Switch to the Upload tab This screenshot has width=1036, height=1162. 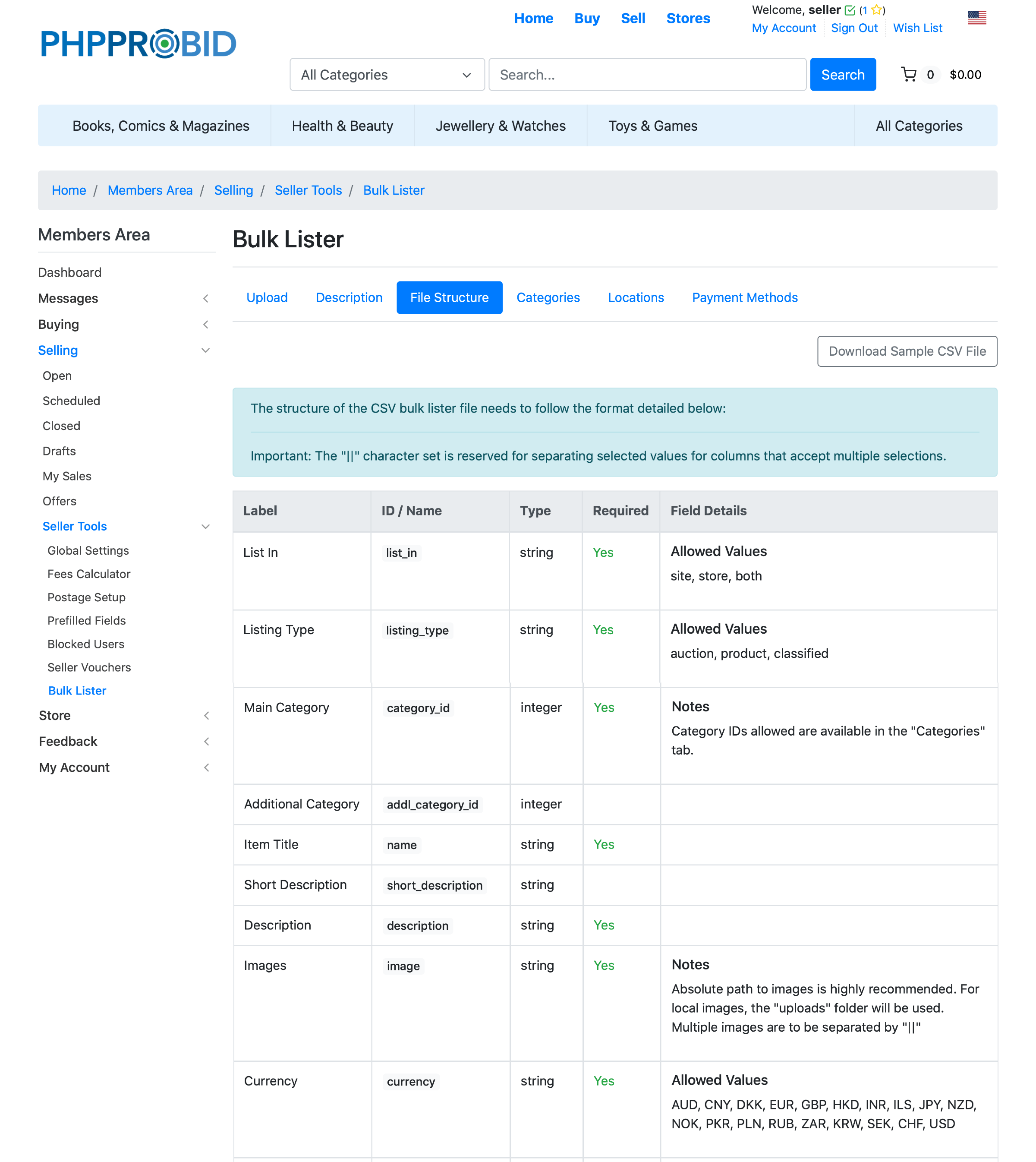(x=266, y=298)
